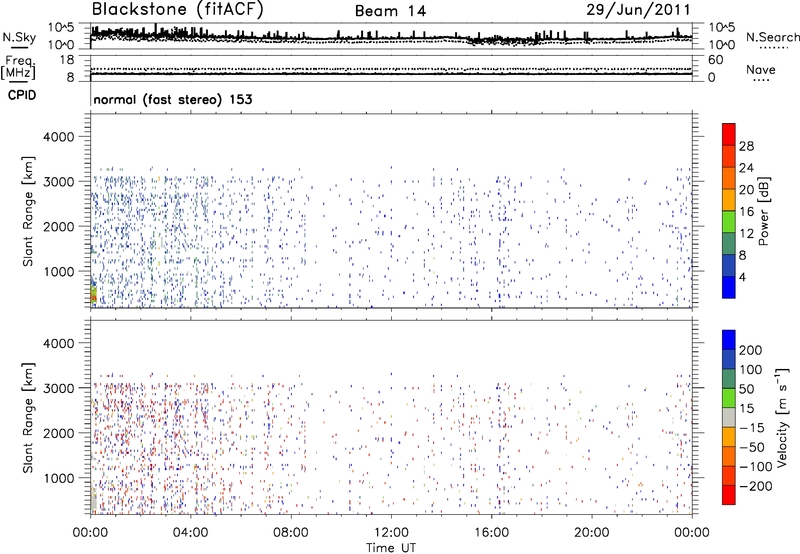Click the "12" label on Power color bar
The image size is (800, 554).
pos(746,234)
